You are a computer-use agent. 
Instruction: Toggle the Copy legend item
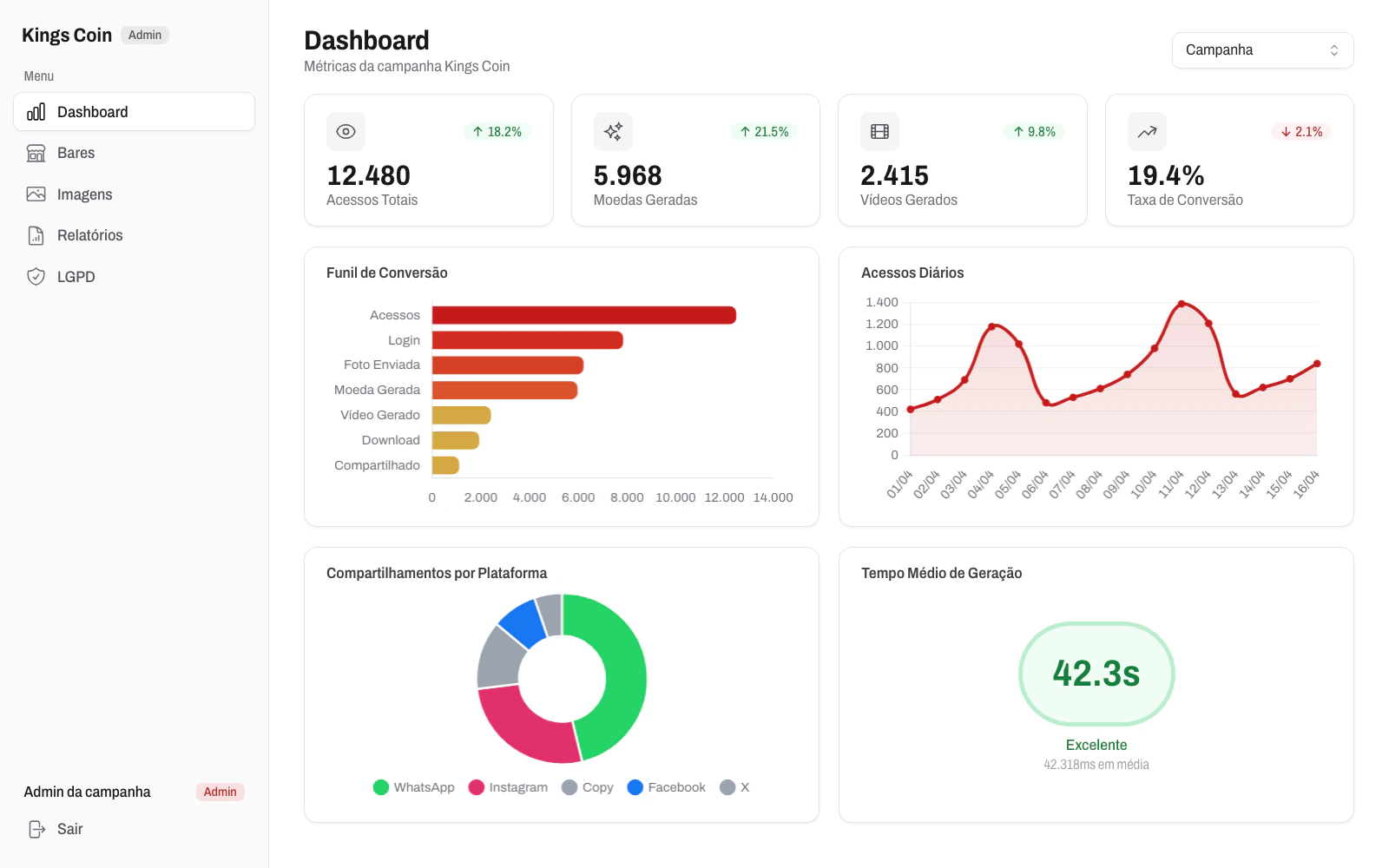click(588, 787)
